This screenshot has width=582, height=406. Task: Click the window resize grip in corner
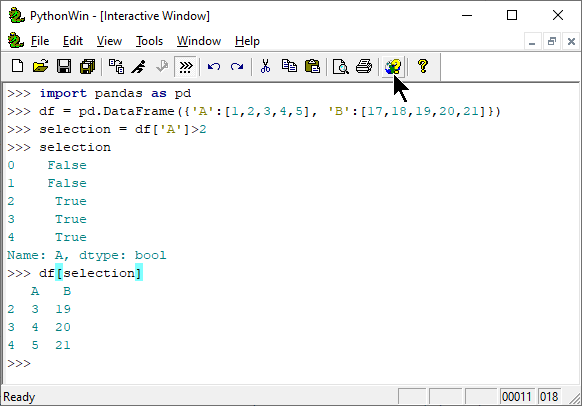[x=575, y=399]
